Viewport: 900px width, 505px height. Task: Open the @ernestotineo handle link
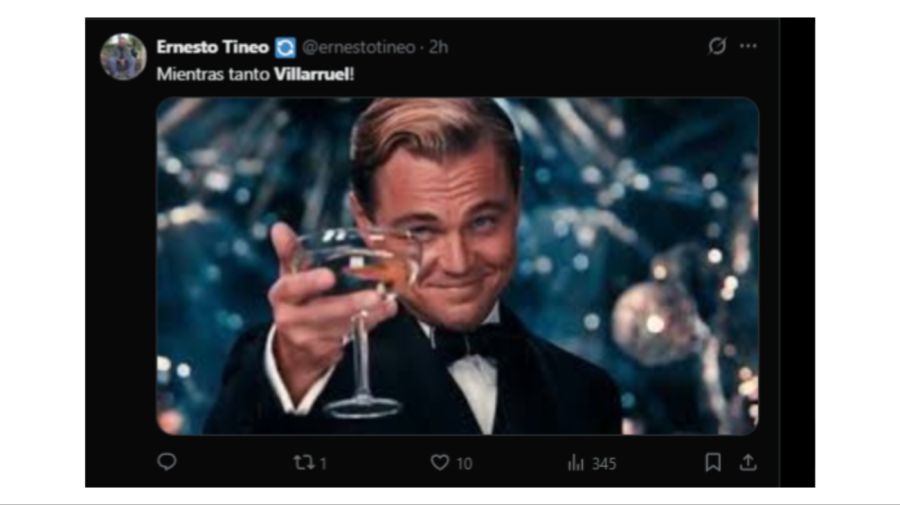pos(358,47)
